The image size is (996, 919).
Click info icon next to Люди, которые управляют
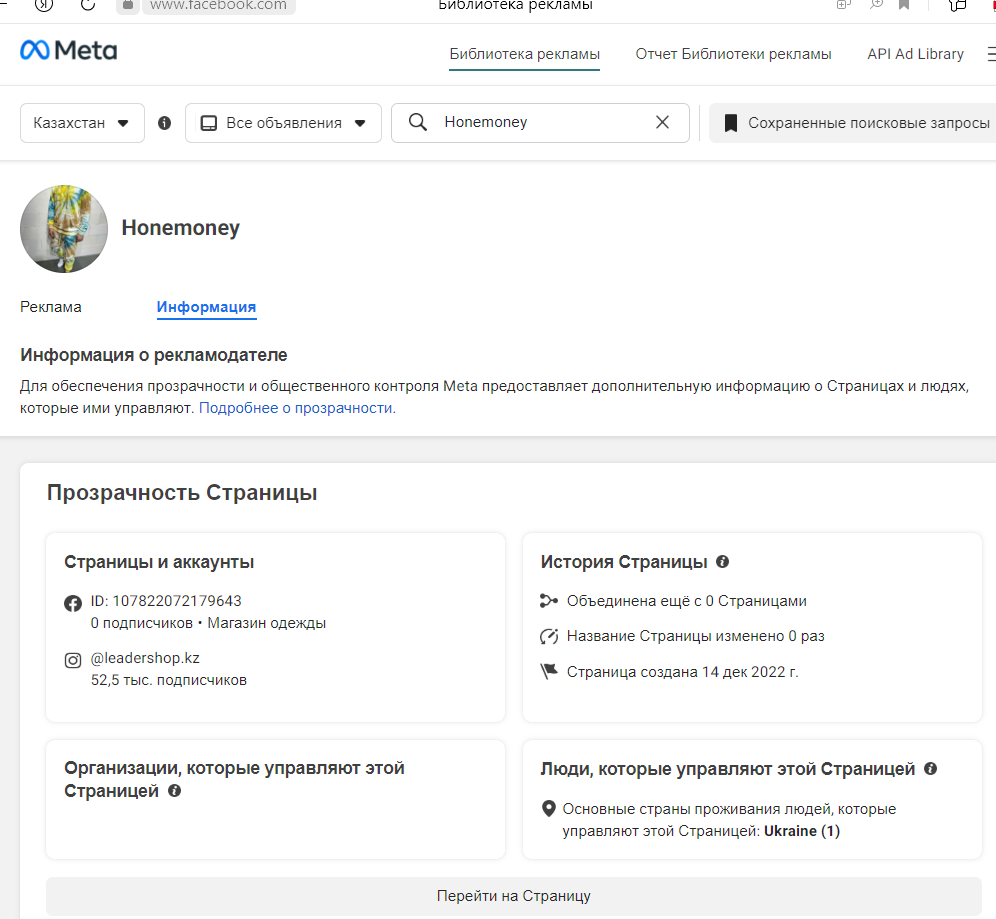pyautogui.click(x=930, y=769)
